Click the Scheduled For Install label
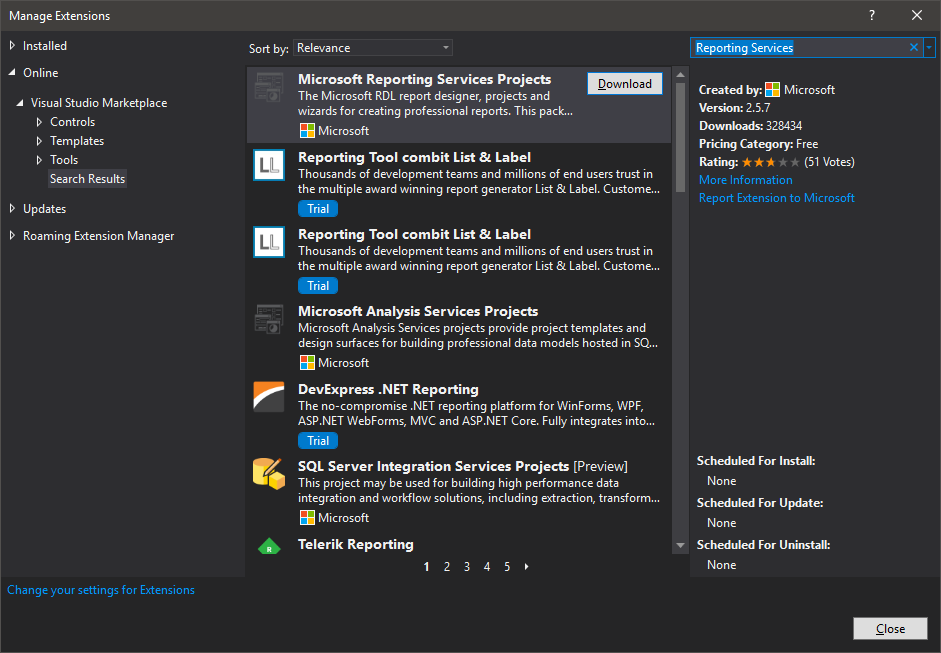 tap(756, 461)
